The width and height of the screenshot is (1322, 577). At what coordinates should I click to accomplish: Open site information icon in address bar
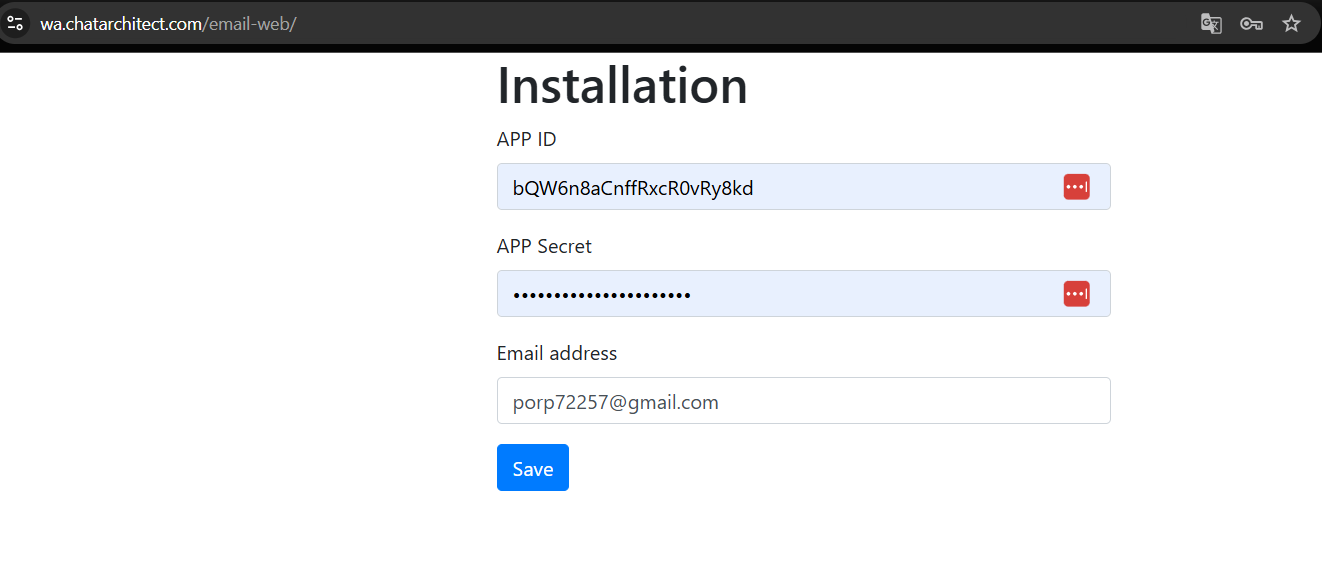click(x=15, y=23)
